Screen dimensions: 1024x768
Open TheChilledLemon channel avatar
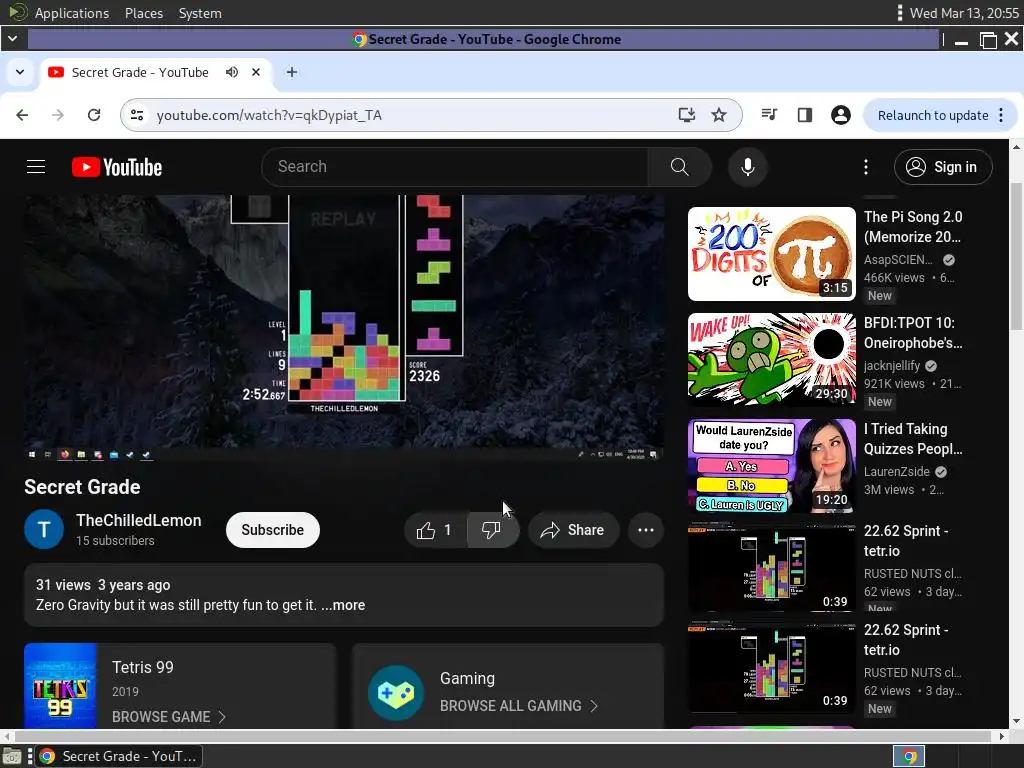pyautogui.click(x=44, y=529)
